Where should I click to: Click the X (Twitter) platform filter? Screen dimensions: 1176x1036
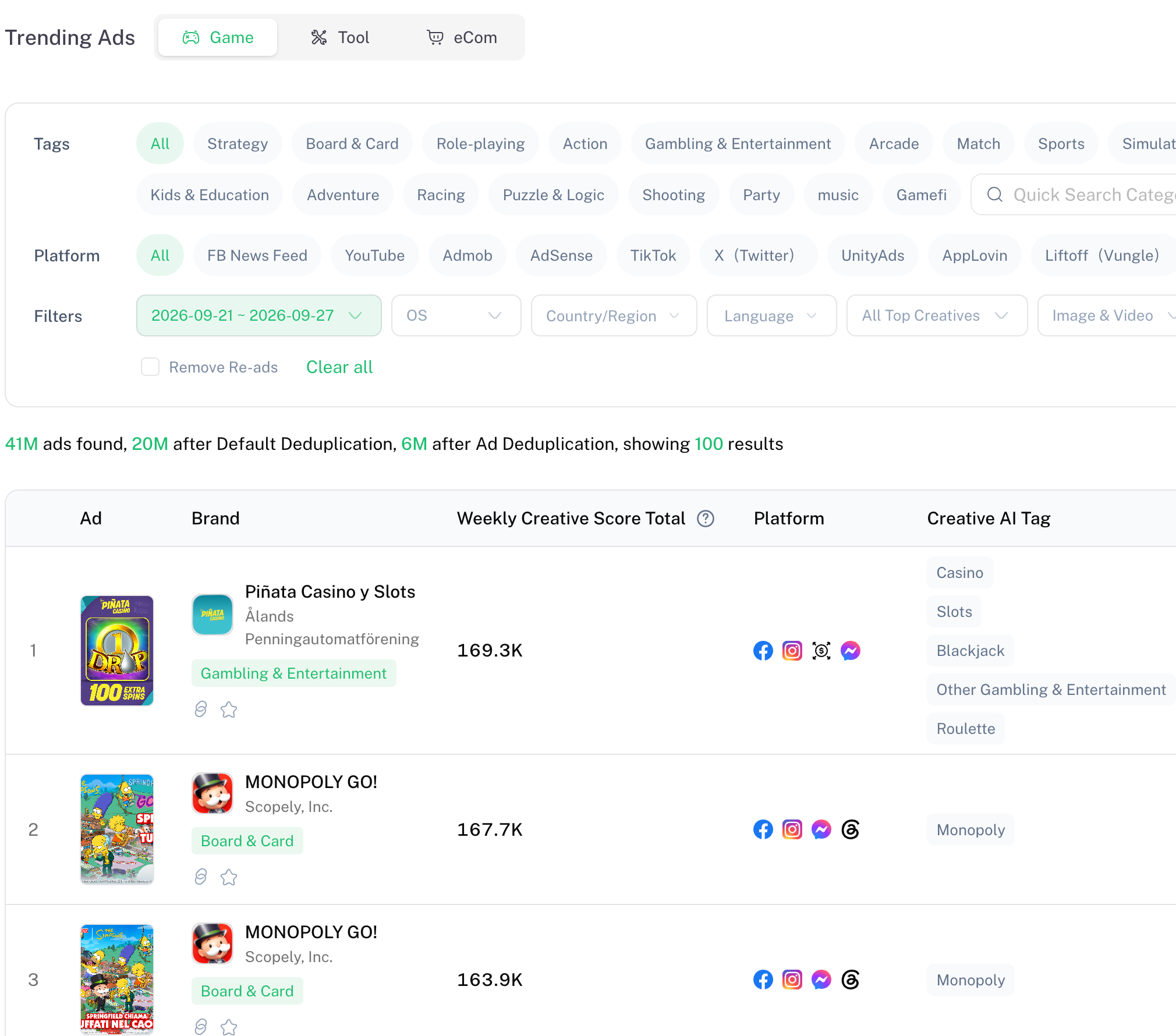758,255
